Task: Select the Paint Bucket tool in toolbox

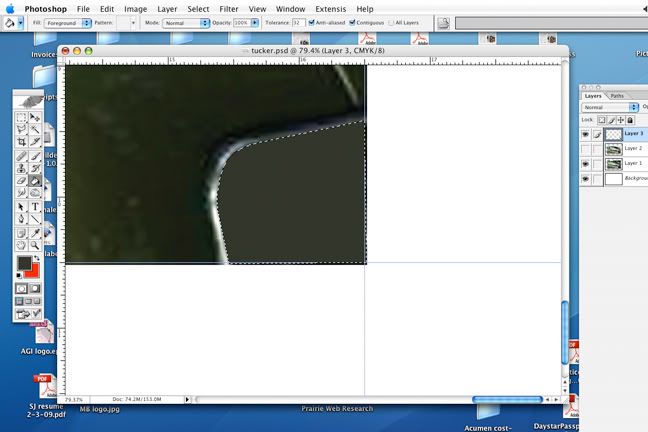Action: point(35,180)
